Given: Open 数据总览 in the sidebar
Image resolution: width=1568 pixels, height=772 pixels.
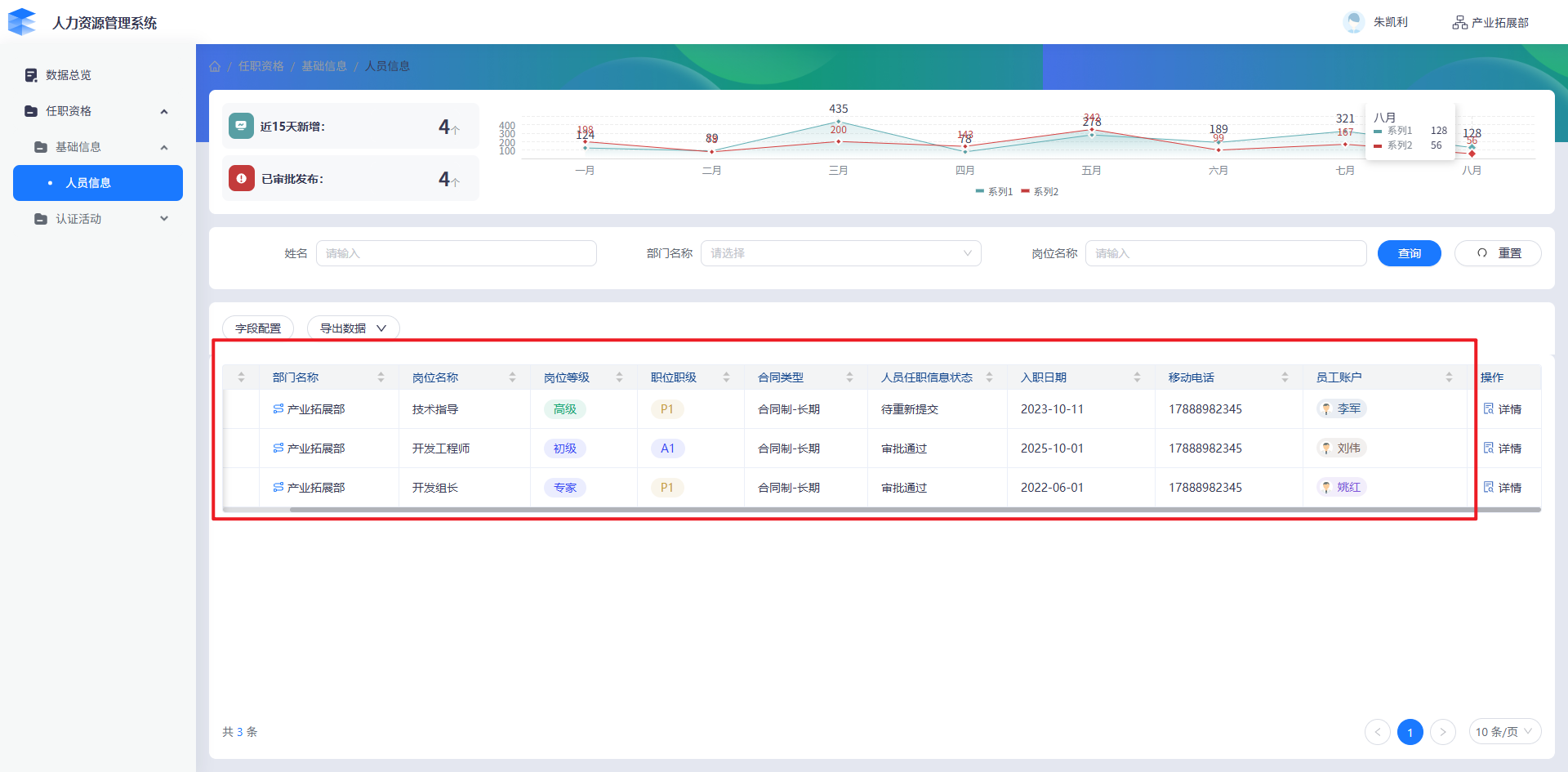Looking at the screenshot, I should pos(69,75).
